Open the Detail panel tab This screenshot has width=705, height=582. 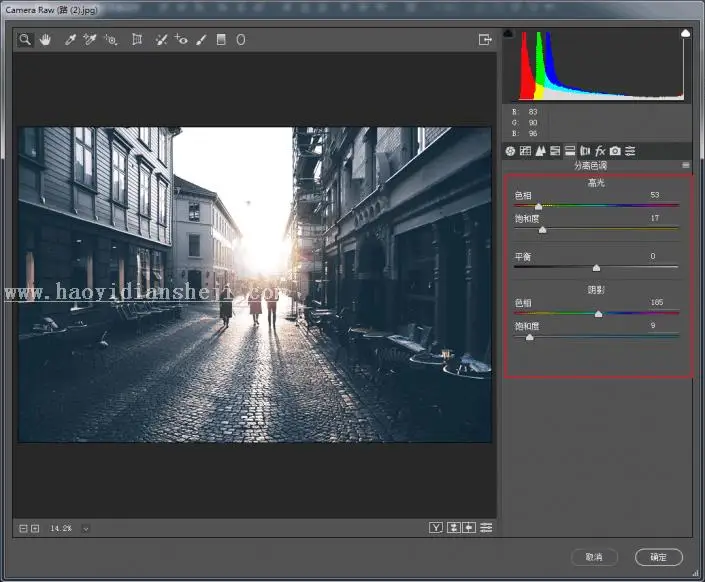click(x=540, y=151)
